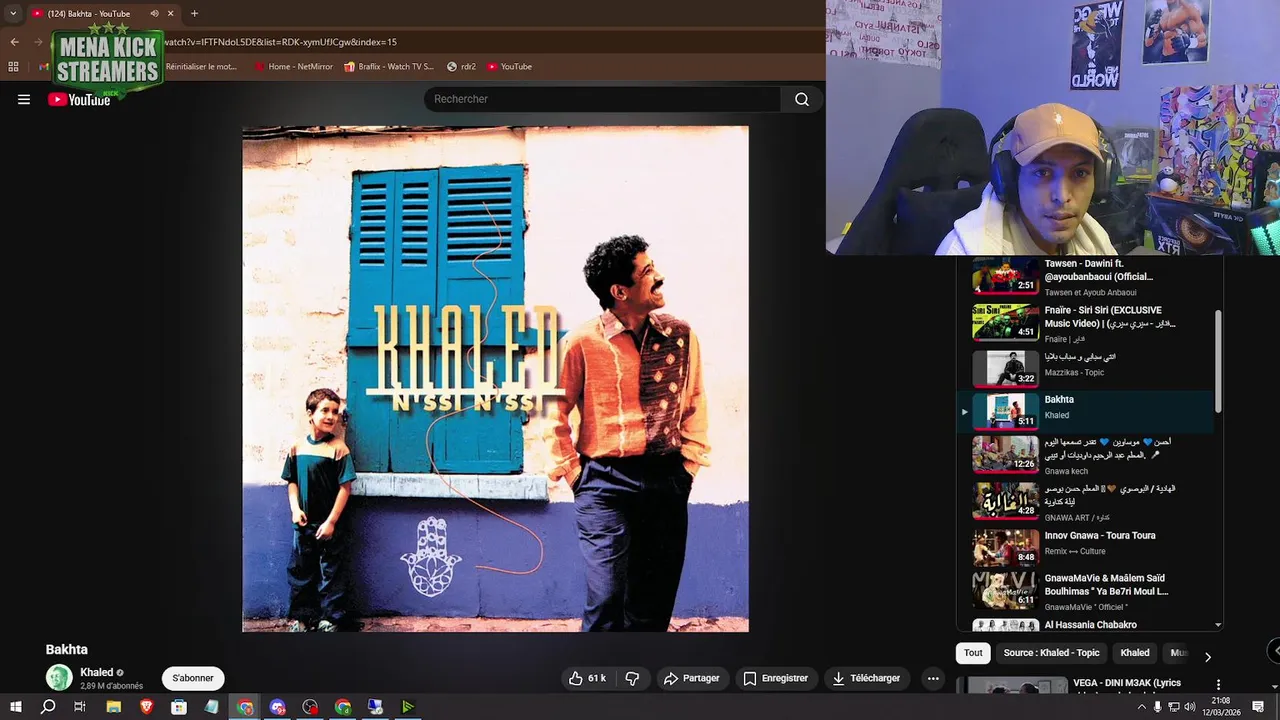
Task: Select the Khaled filter chip
Action: [1135, 653]
